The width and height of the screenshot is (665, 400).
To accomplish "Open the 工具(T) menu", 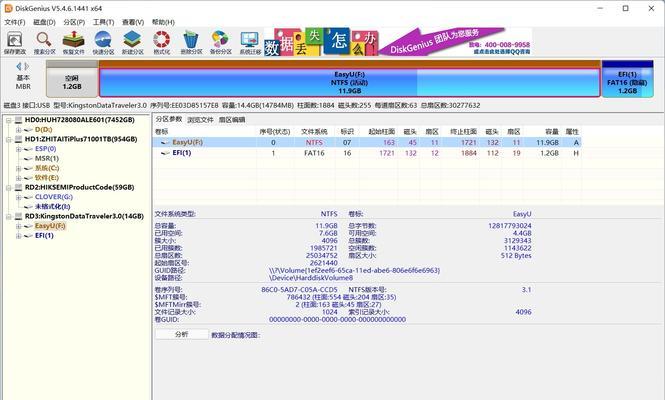I will [x=103, y=22].
